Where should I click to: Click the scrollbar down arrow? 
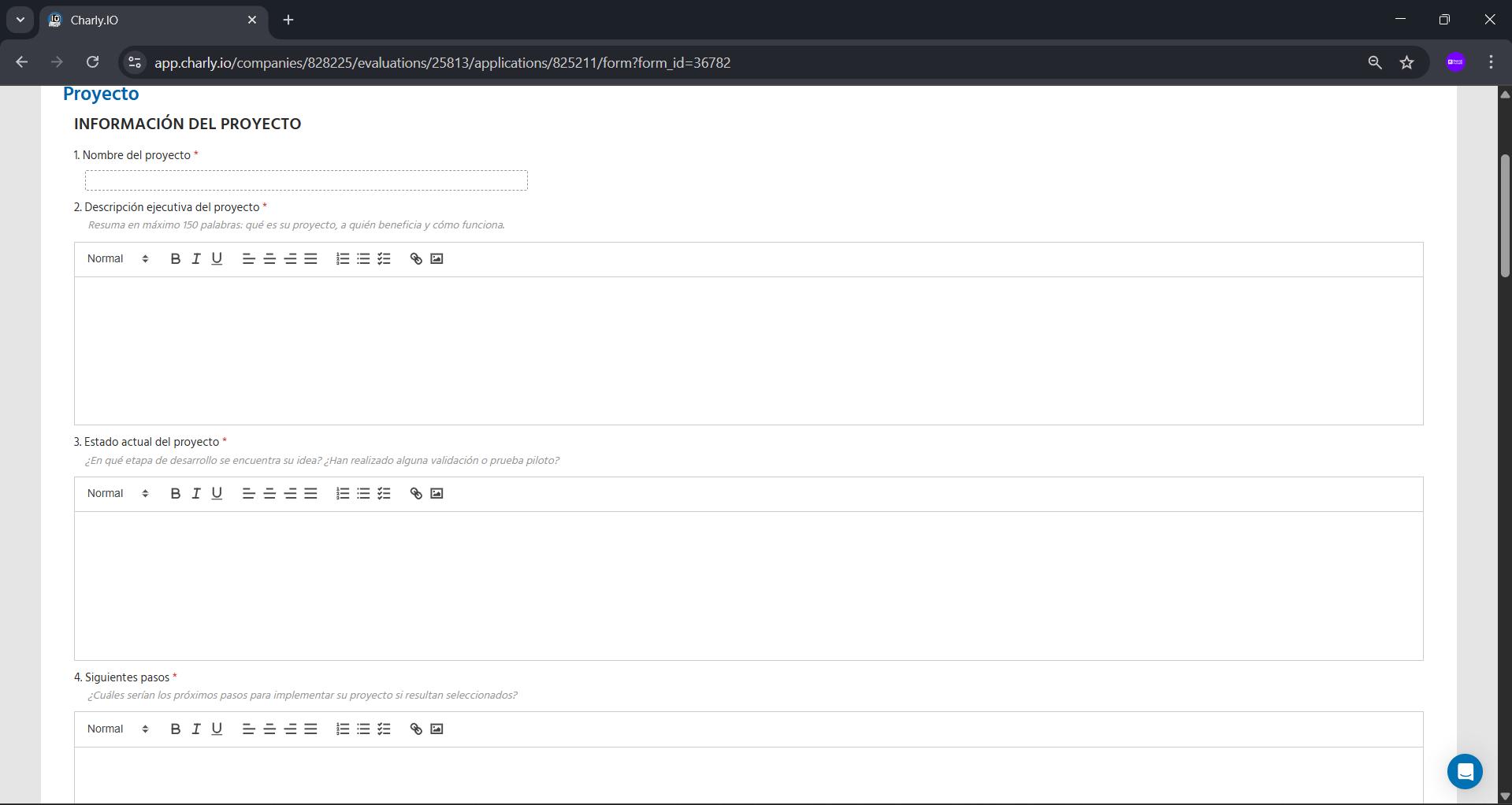point(1505,796)
